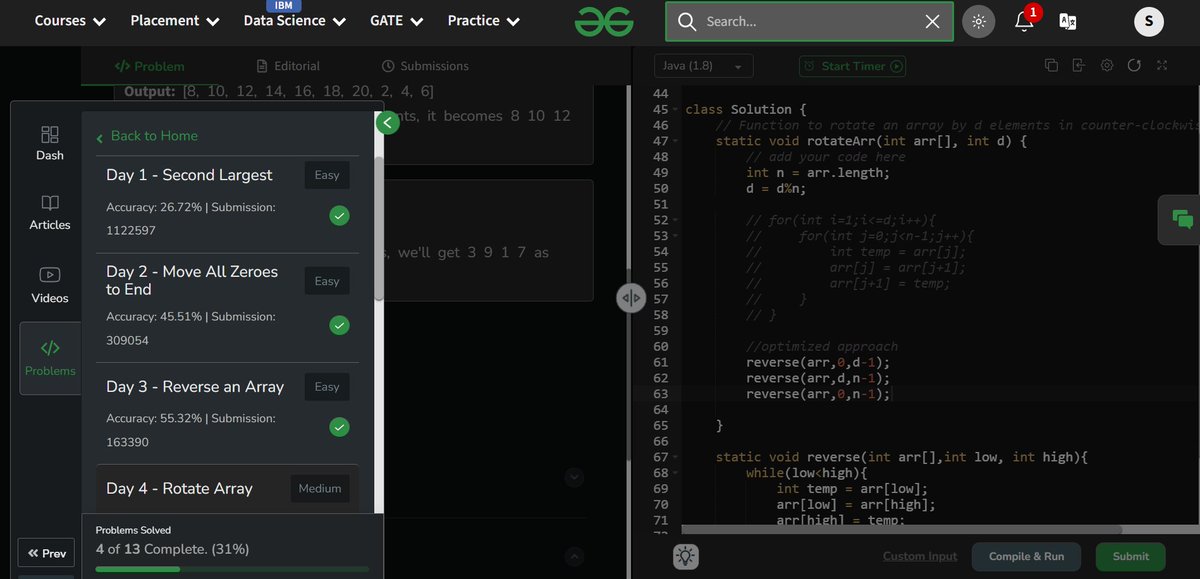Open the Submissions tab
The height and width of the screenshot is (579, 1200).
tap(425, 66)
